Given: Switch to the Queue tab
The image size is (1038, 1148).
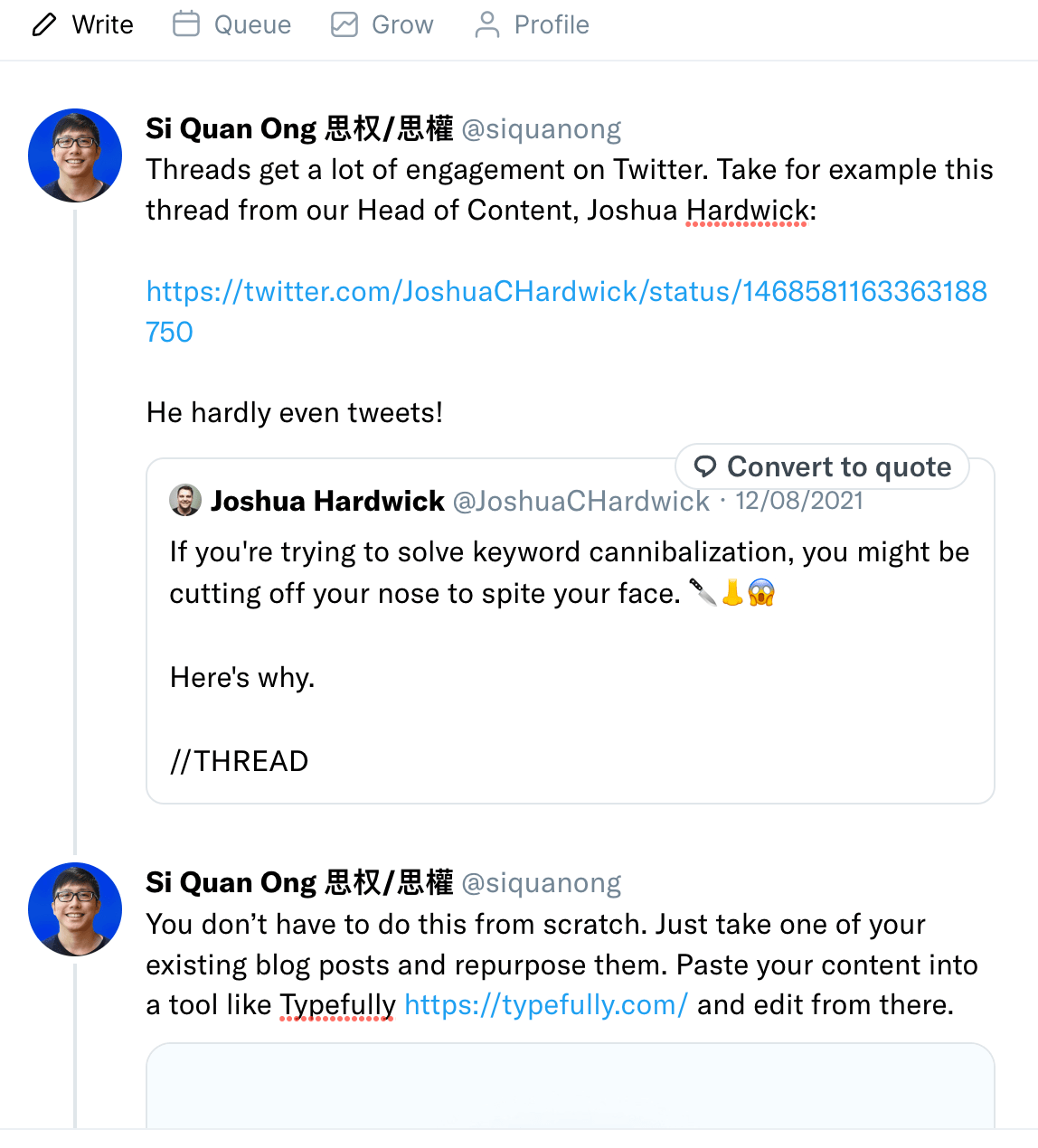Looking at the screenshot, I should click(251, 24).
